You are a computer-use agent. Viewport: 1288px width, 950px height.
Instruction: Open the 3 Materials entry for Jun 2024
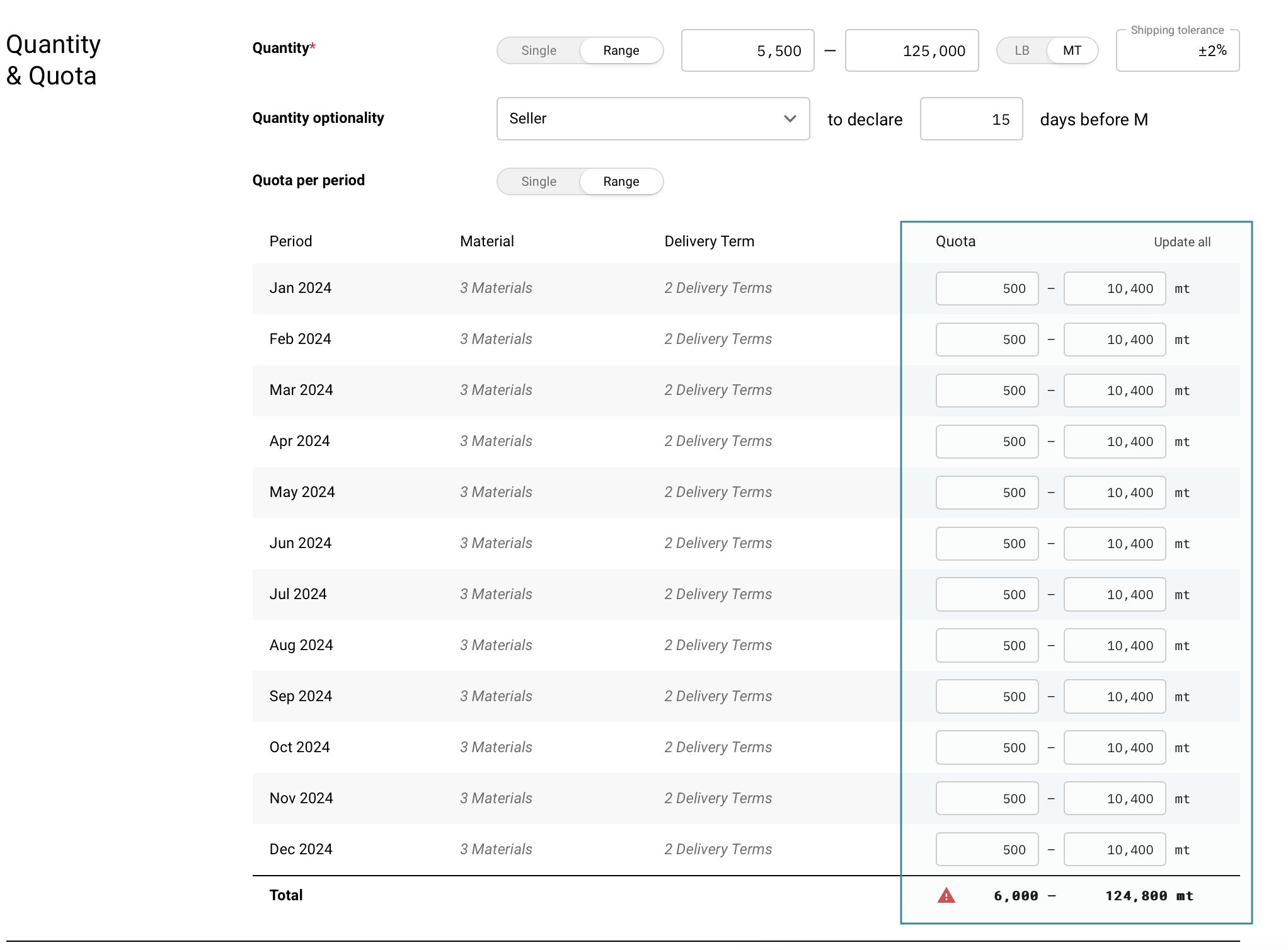[496, 543]
